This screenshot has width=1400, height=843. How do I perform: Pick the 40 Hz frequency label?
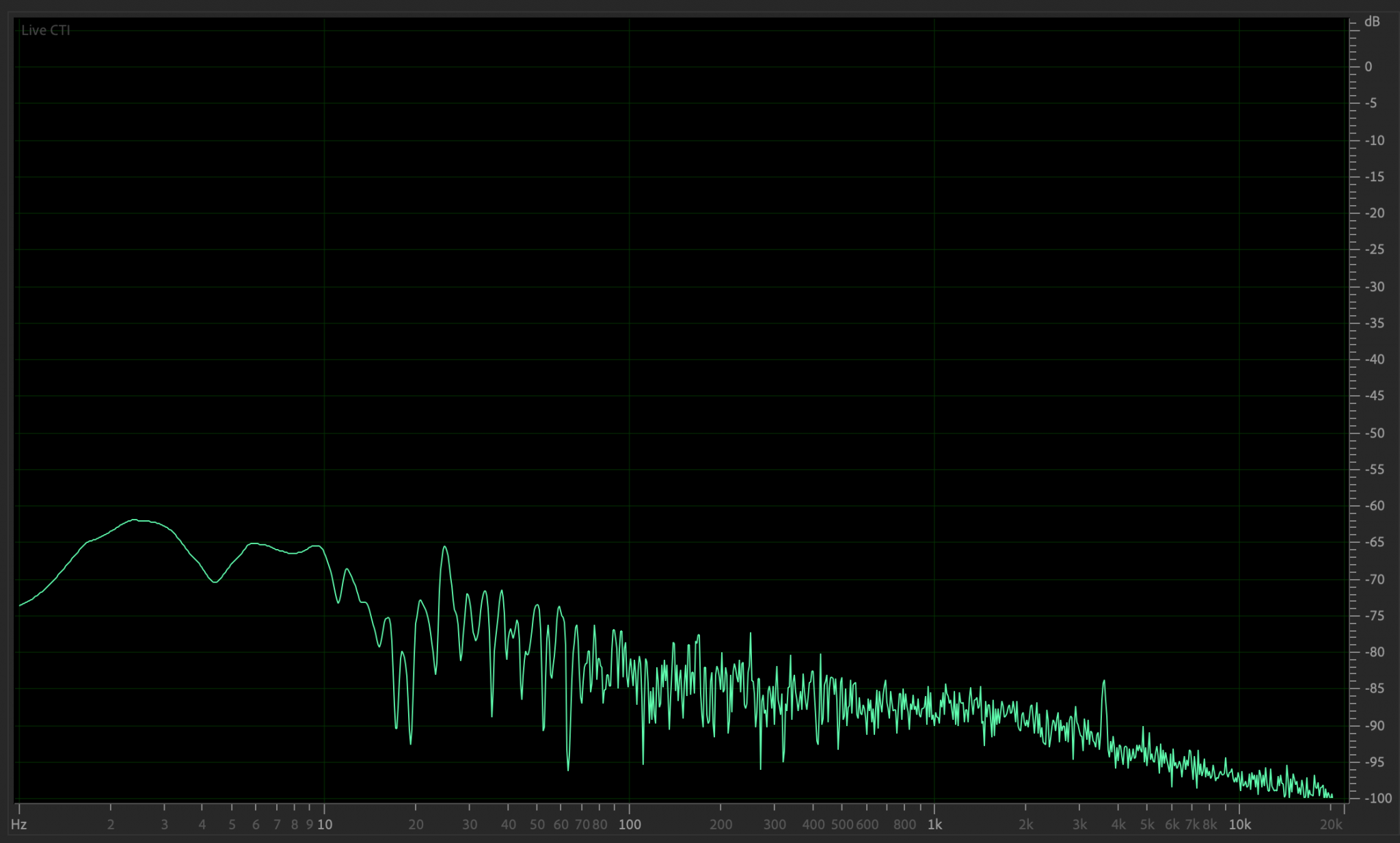click(x=508, y=825)
